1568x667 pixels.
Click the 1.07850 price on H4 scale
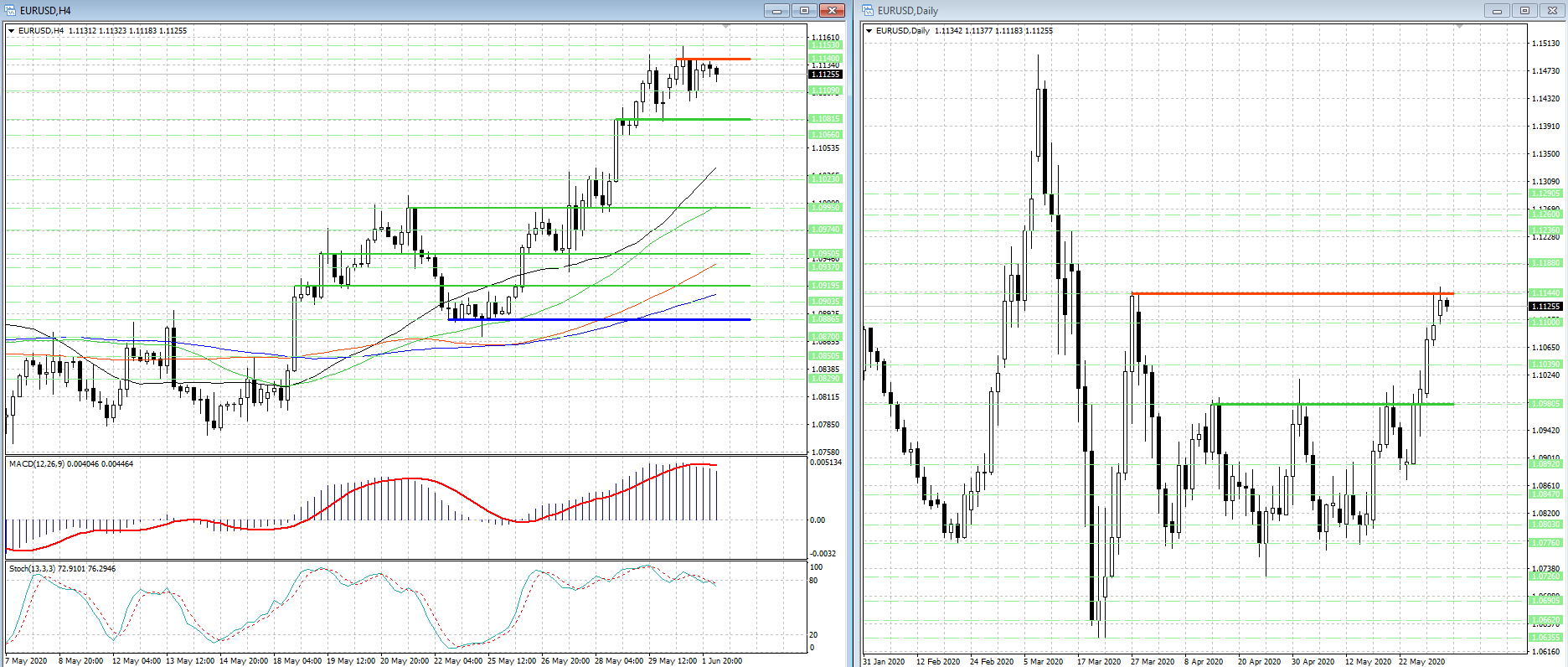(826, 425)
